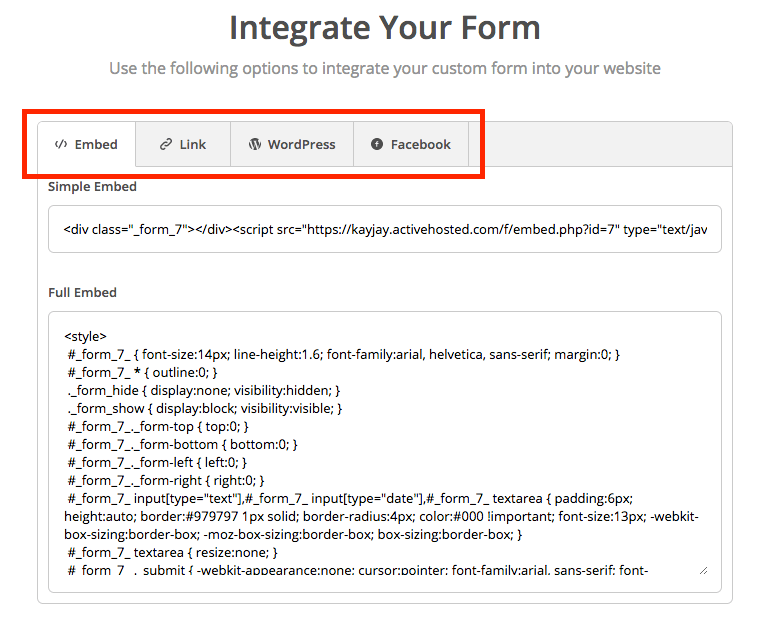
Task: Click the chain link icon on Link tab
Action: [x=166, y=144]
